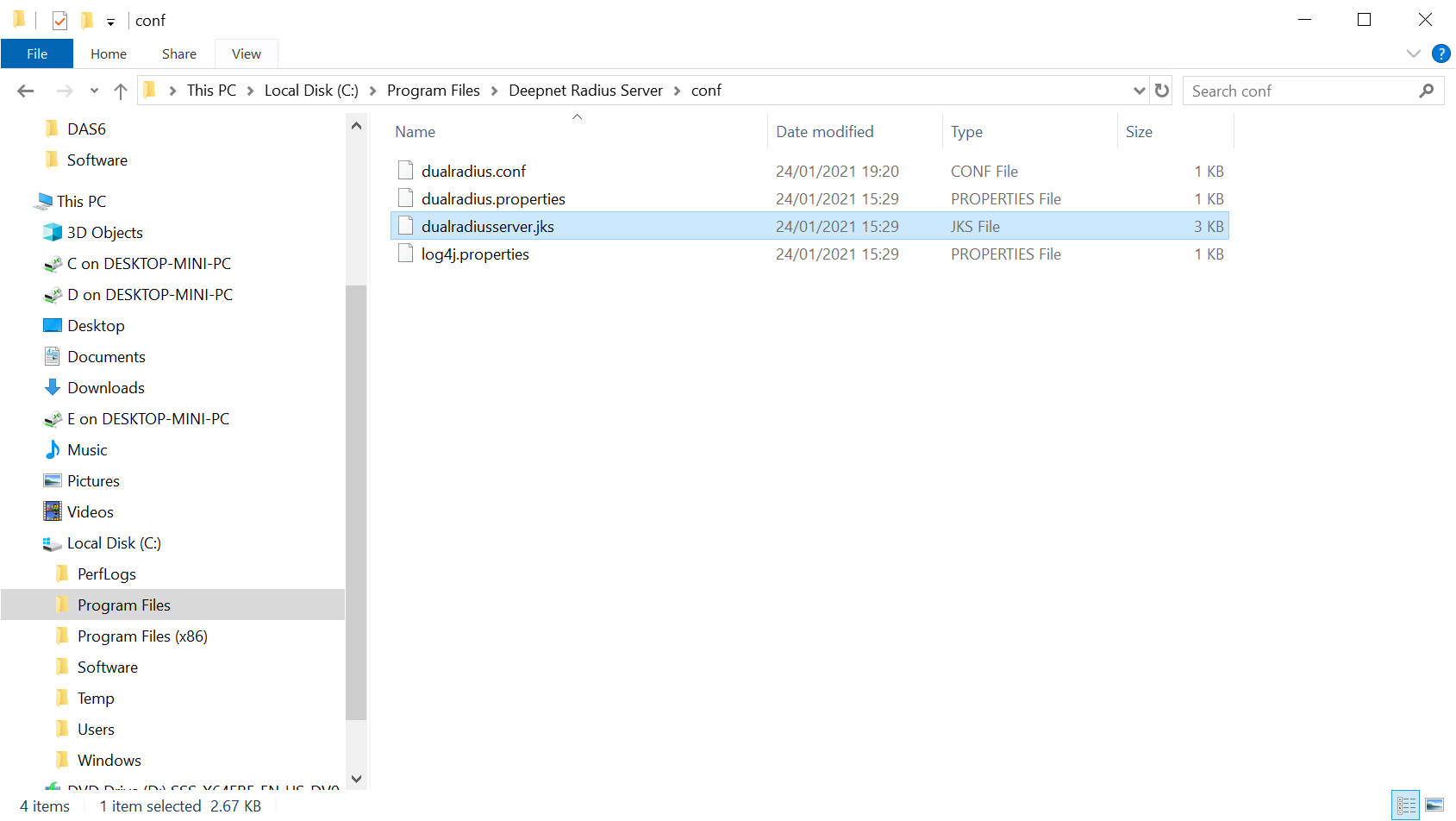Click the Back navigation arrow

coord(26,91)
